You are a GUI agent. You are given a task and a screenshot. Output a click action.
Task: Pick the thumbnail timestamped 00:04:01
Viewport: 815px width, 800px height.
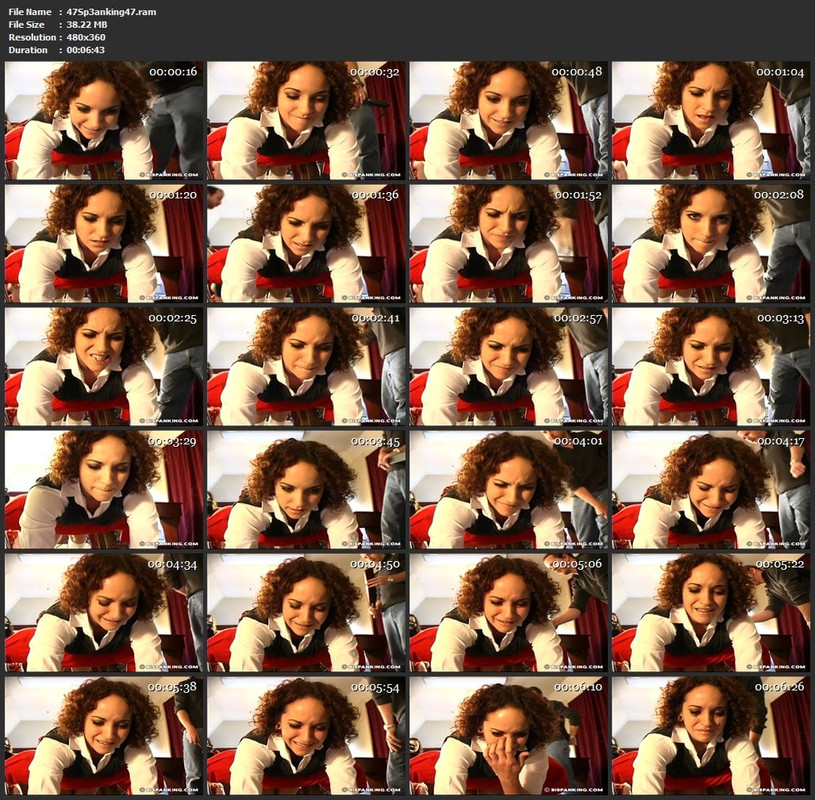tap(509, 490)
